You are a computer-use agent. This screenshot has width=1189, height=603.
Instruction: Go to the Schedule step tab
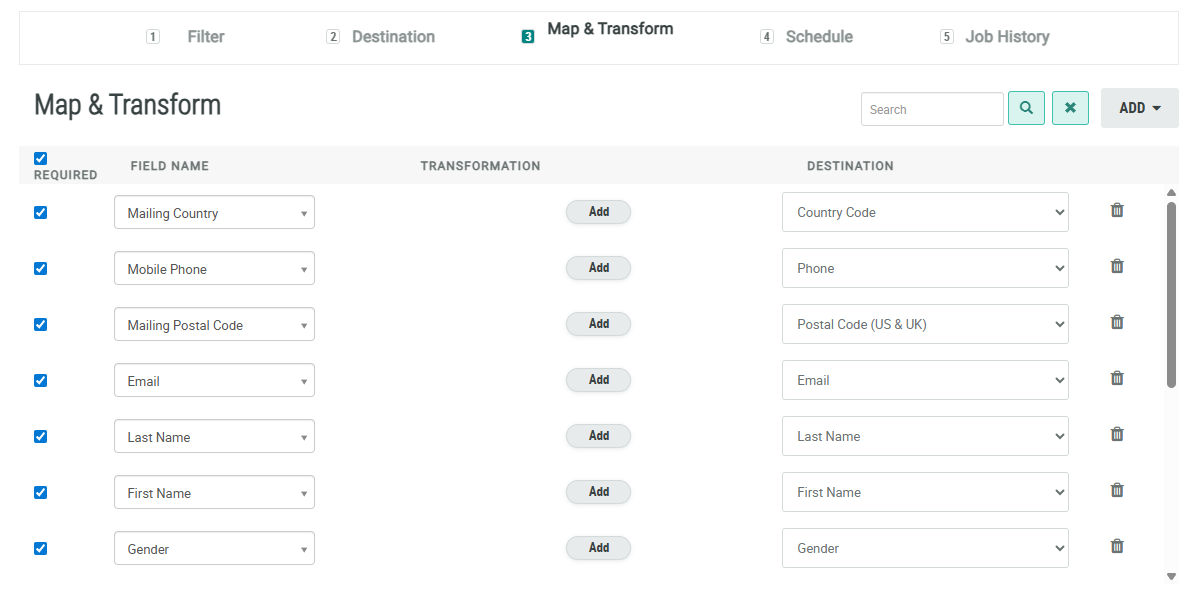(818, 37)
